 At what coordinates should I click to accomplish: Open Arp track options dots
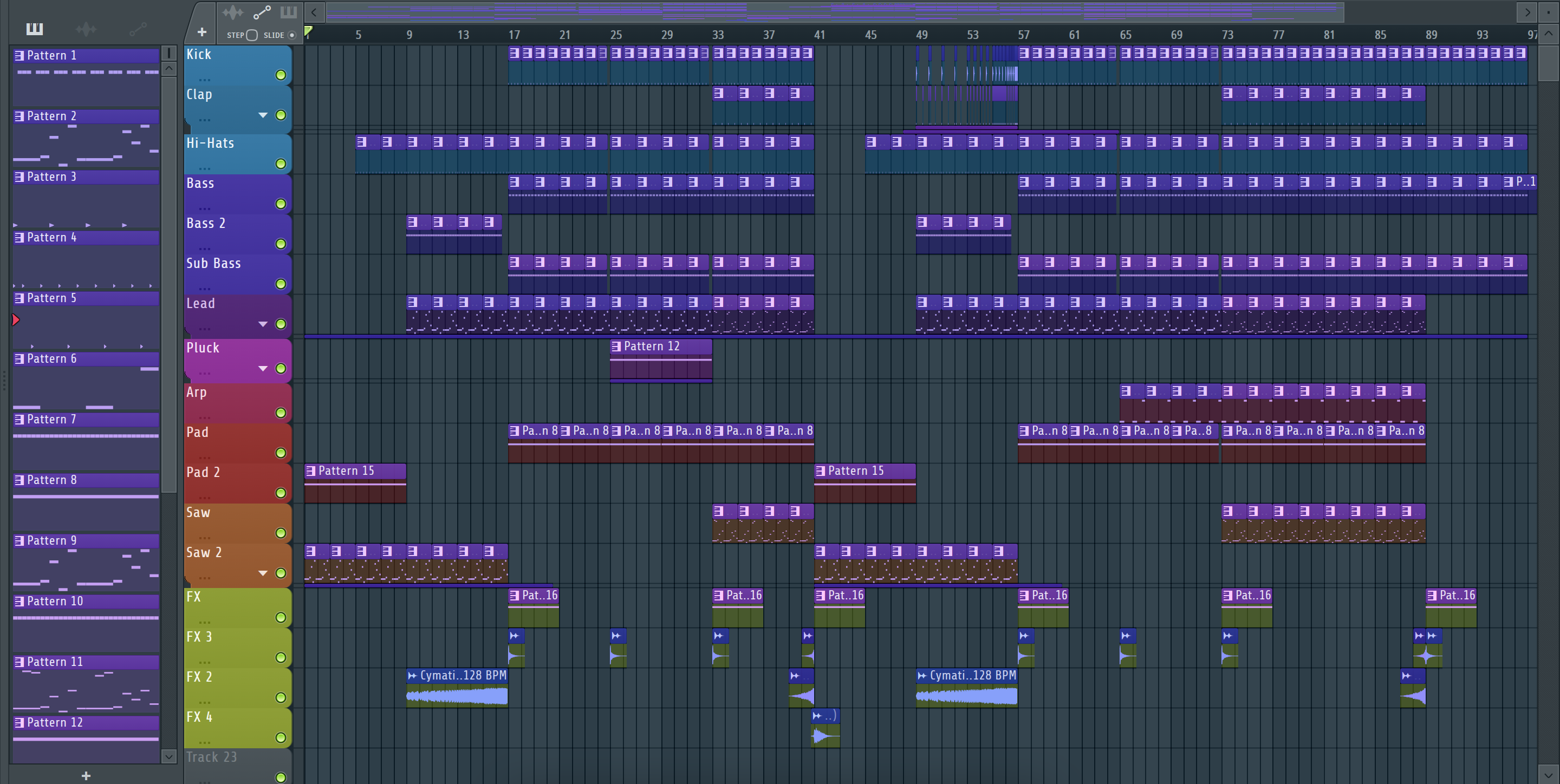pos(205,417)
